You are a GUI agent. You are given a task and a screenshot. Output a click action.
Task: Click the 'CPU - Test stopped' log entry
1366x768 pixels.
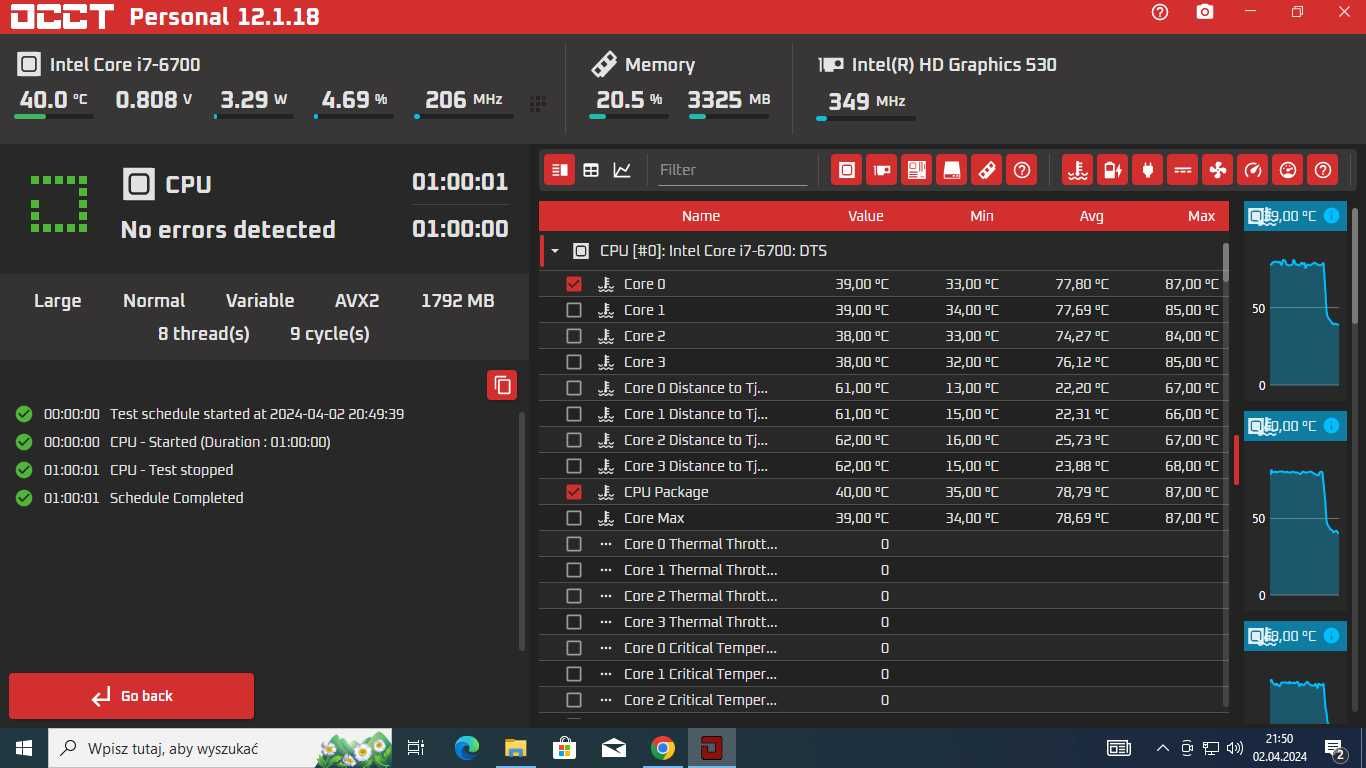(x=171, y=470)
